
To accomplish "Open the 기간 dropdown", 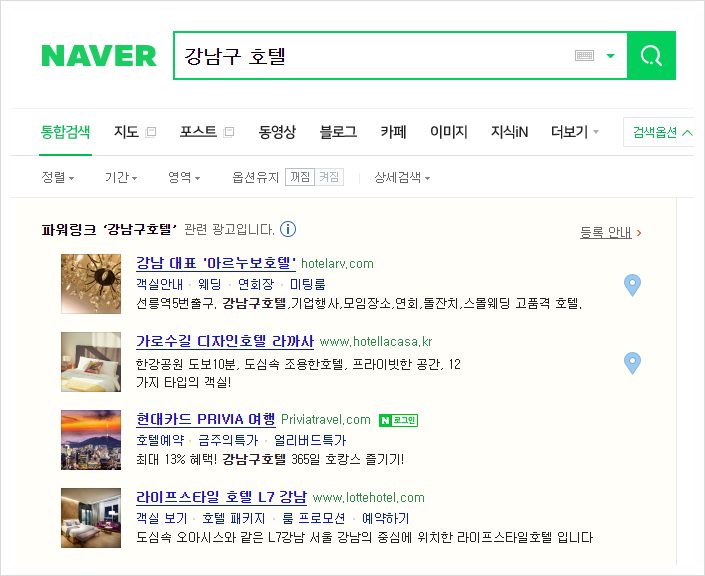I will (x=121, y=177).
